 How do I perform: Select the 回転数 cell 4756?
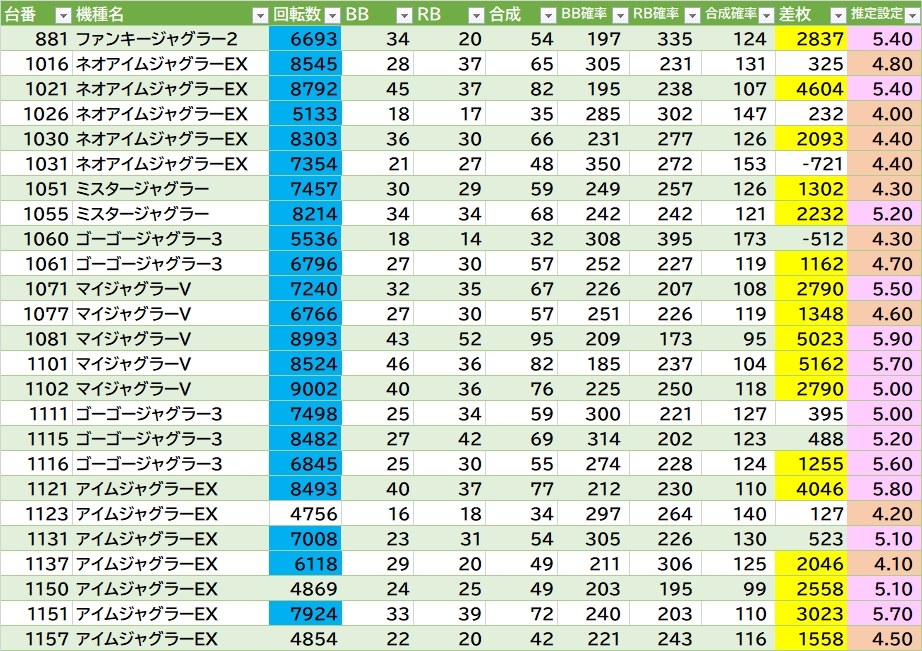(x=305, y=513)
